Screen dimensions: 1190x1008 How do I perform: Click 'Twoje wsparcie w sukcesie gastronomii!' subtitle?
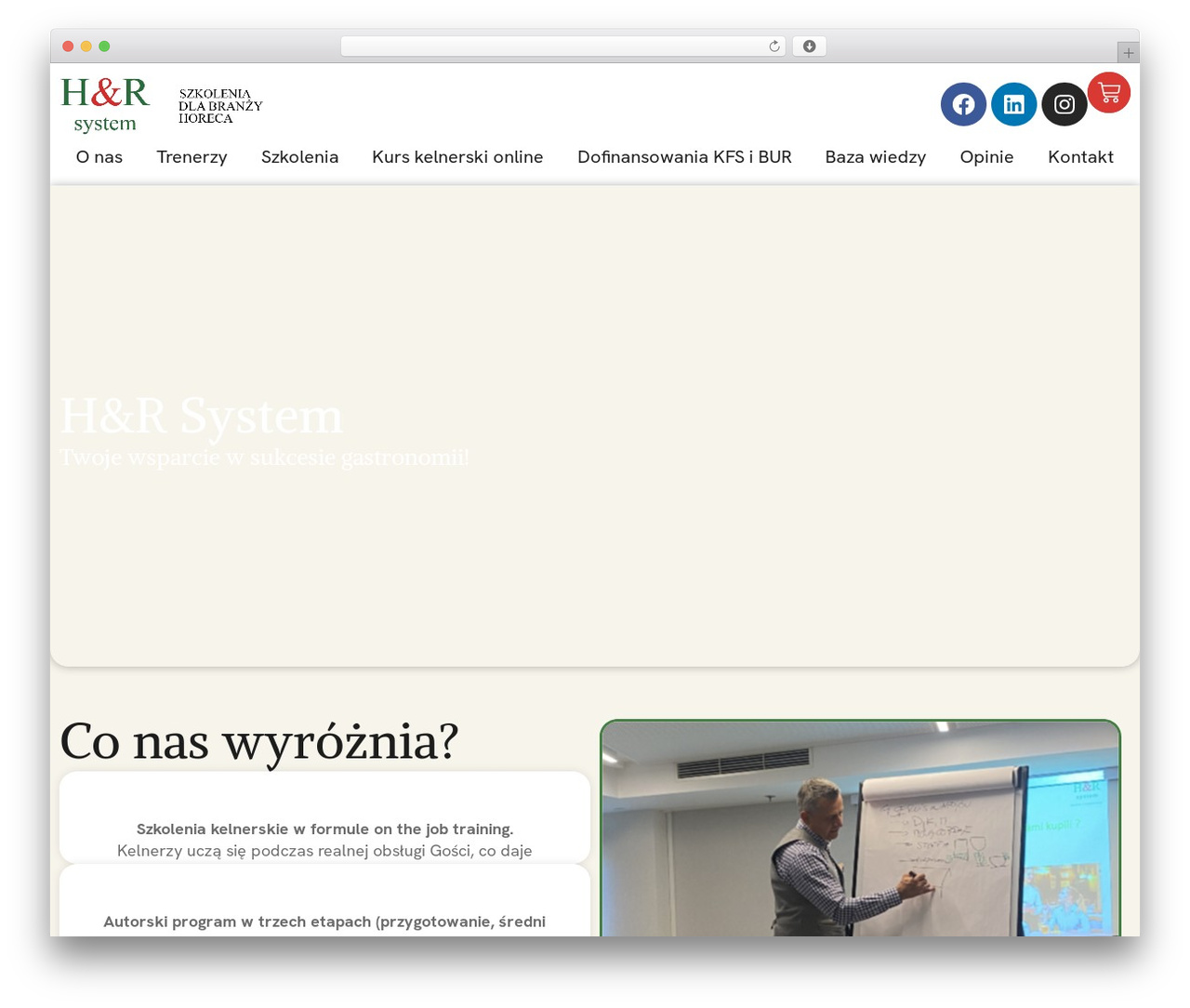264,458
